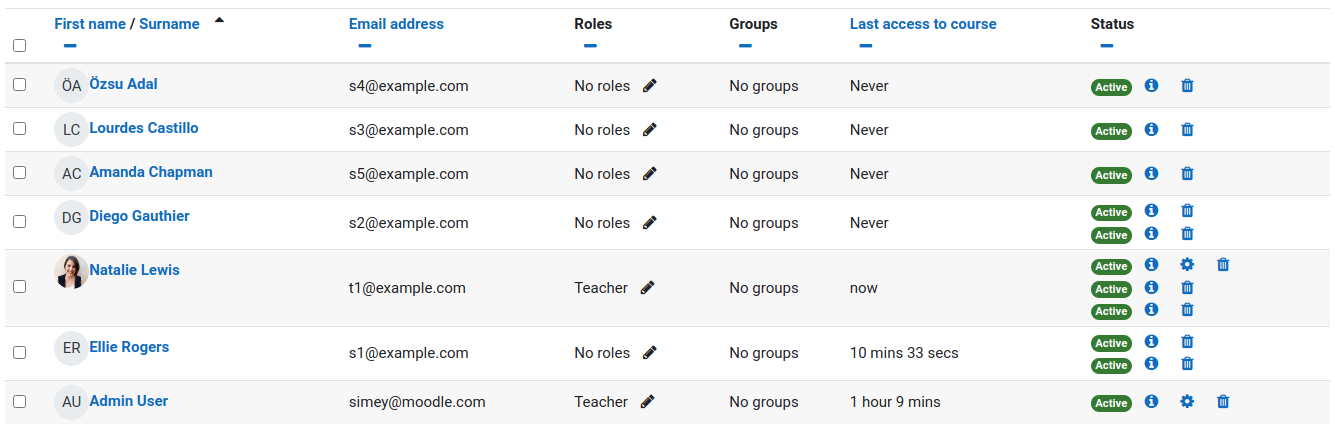The height and width of the screenshot is (432, 1335).
Task: Sort by Last access to course
Action: (923, 24)
